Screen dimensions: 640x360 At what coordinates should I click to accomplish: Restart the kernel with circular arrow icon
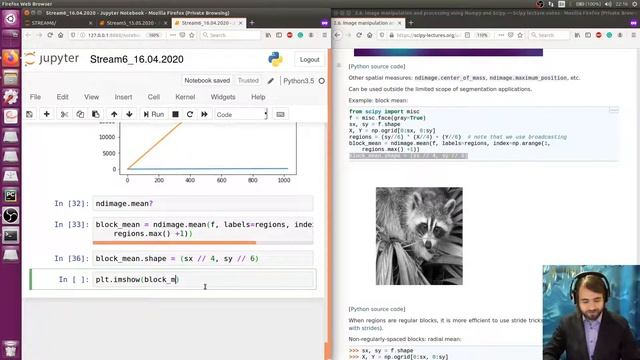point(190,114)
